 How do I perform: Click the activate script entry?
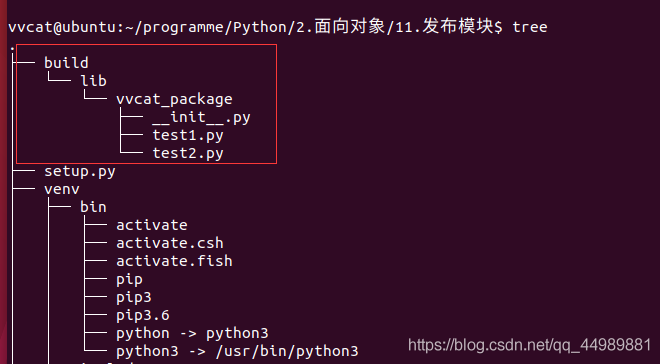point(152,225)
